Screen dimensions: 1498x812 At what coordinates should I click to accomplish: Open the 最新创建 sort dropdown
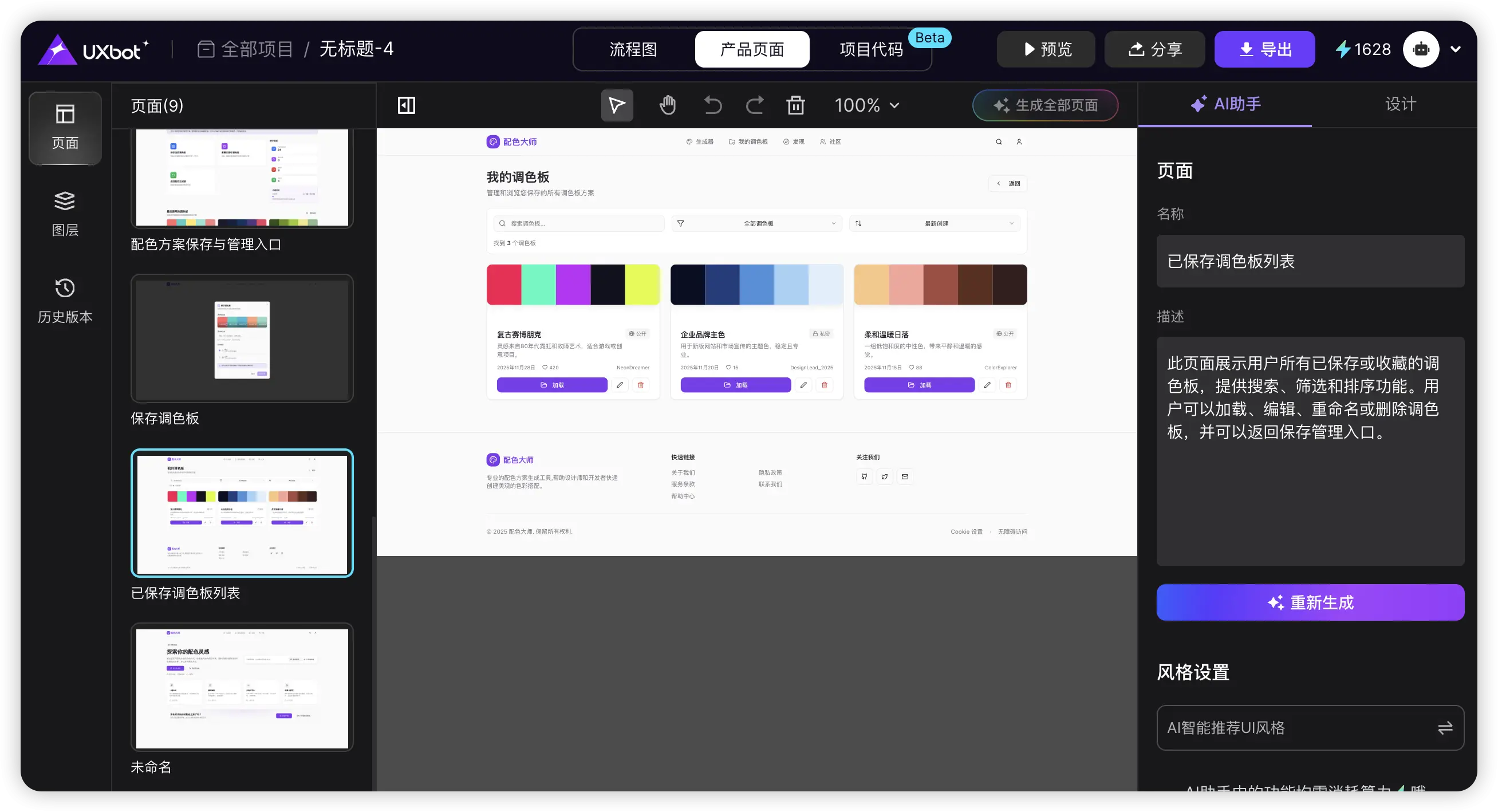935,223
